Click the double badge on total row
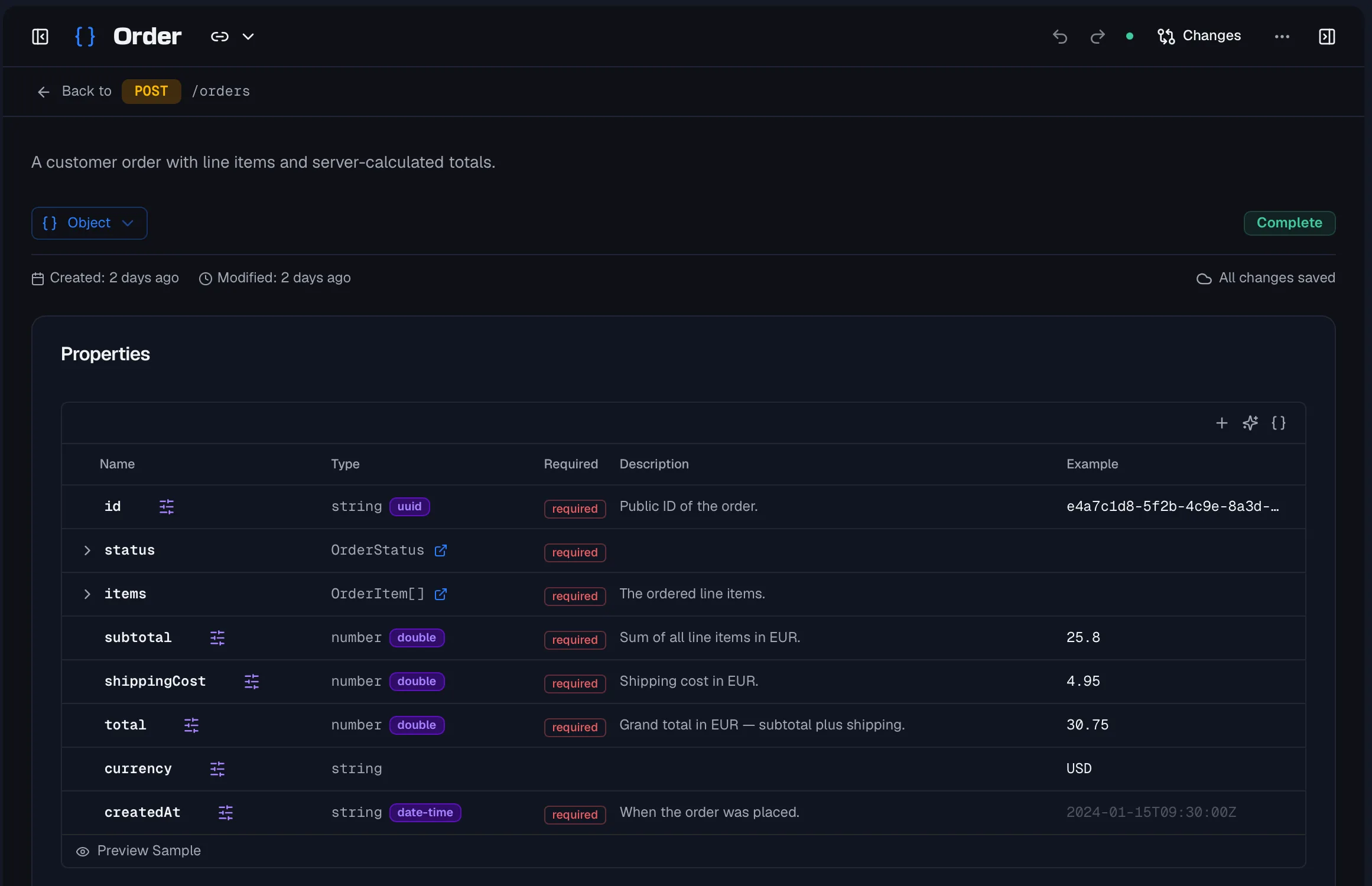The width and height of the screenshot is (1372, 886). click(x=417, y=725)
